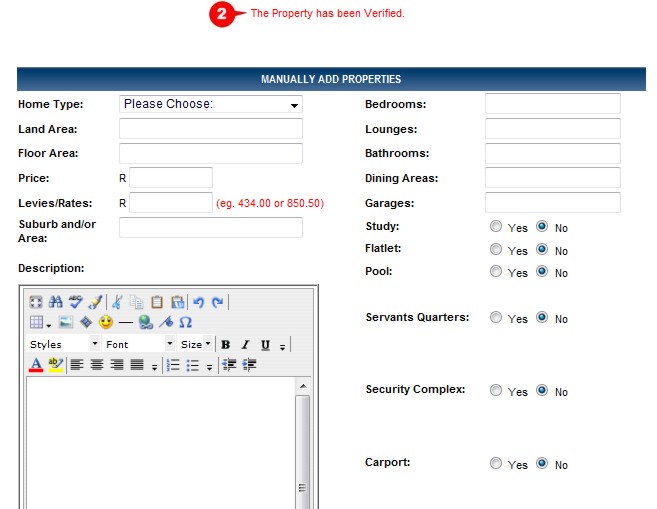Expand more options after underline button
The image size is (657, 509).
coord(283,347)
